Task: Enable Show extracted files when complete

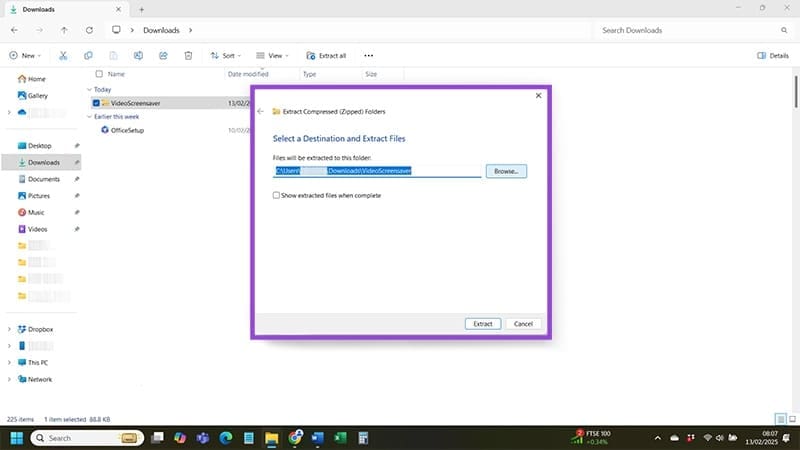Action: coord(277,195)
